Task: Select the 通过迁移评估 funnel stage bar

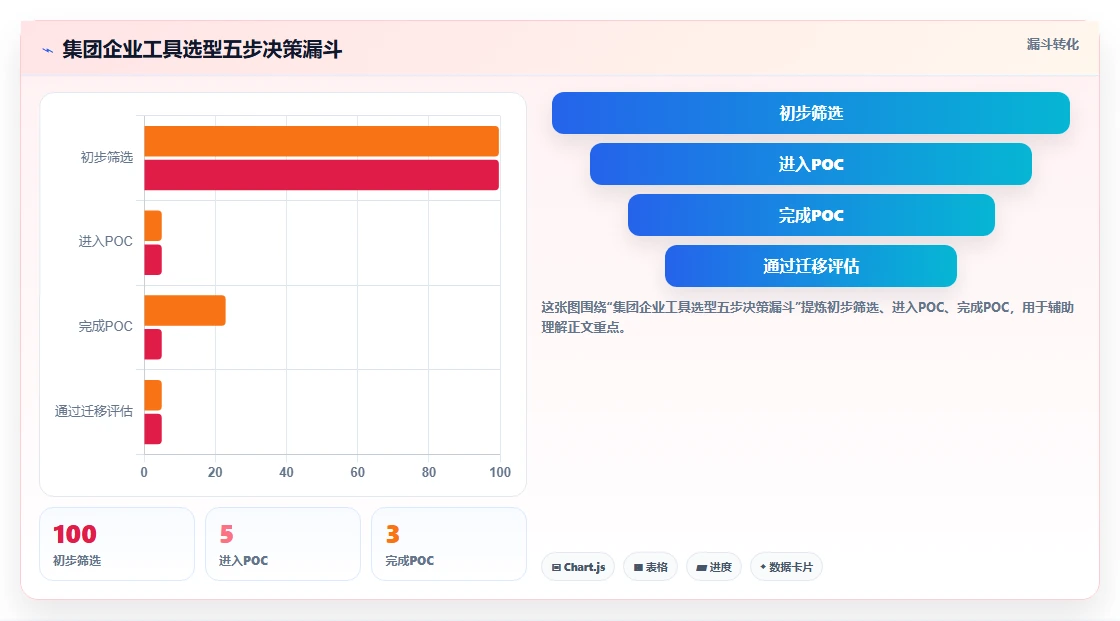Action: pyautogui.click(x=811, y=266)
